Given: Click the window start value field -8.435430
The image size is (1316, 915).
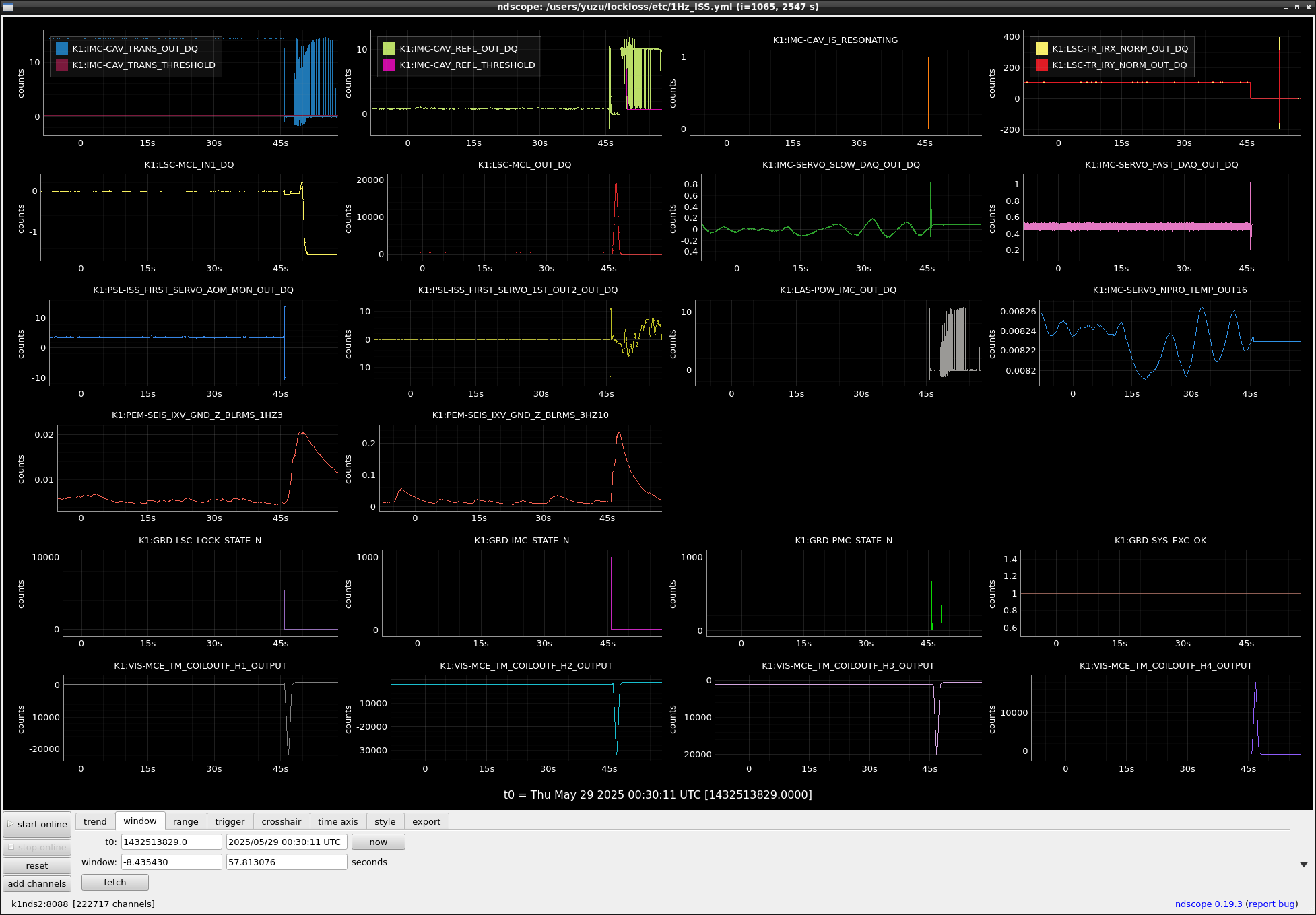Looking at the screenshot, I should pos(172,862).
